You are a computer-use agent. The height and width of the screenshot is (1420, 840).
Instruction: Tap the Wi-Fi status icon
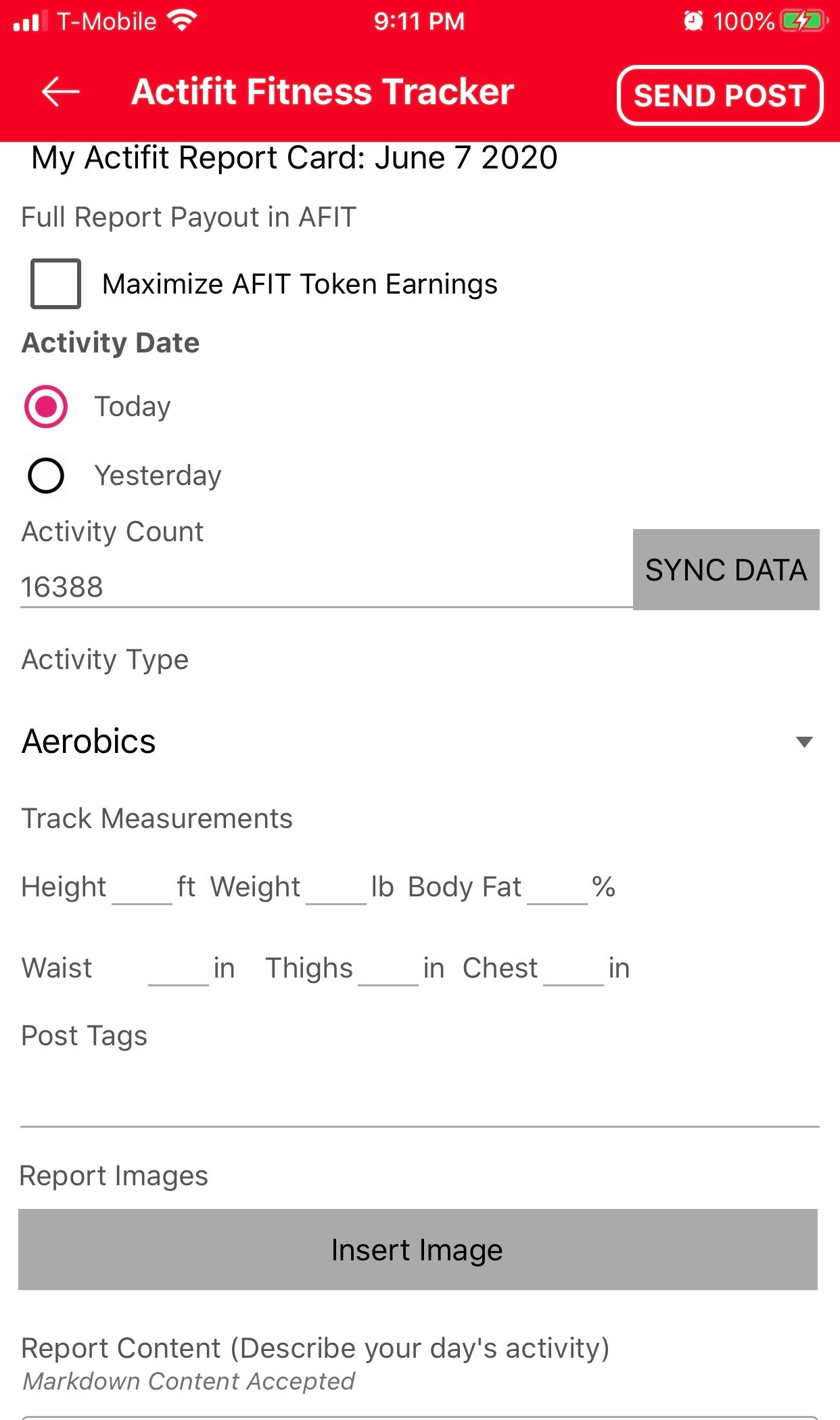click(x=182, y=21)
